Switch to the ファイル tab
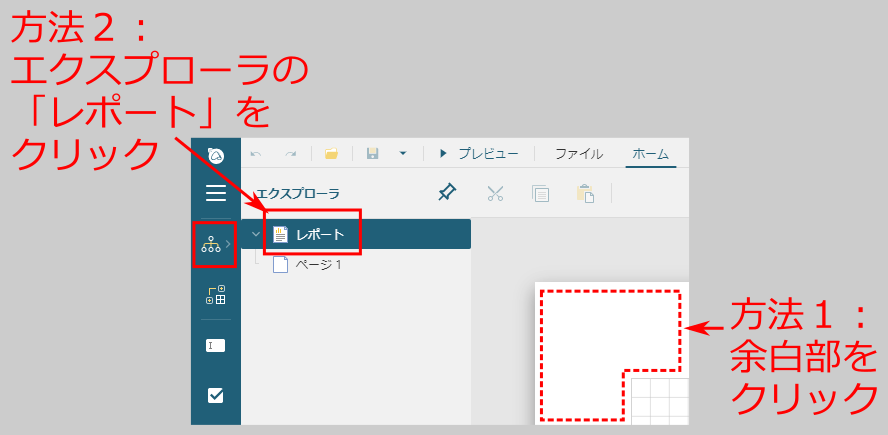The width and height of the screenshot is (888, 435). pyautogui.click(x=579, y=153)
